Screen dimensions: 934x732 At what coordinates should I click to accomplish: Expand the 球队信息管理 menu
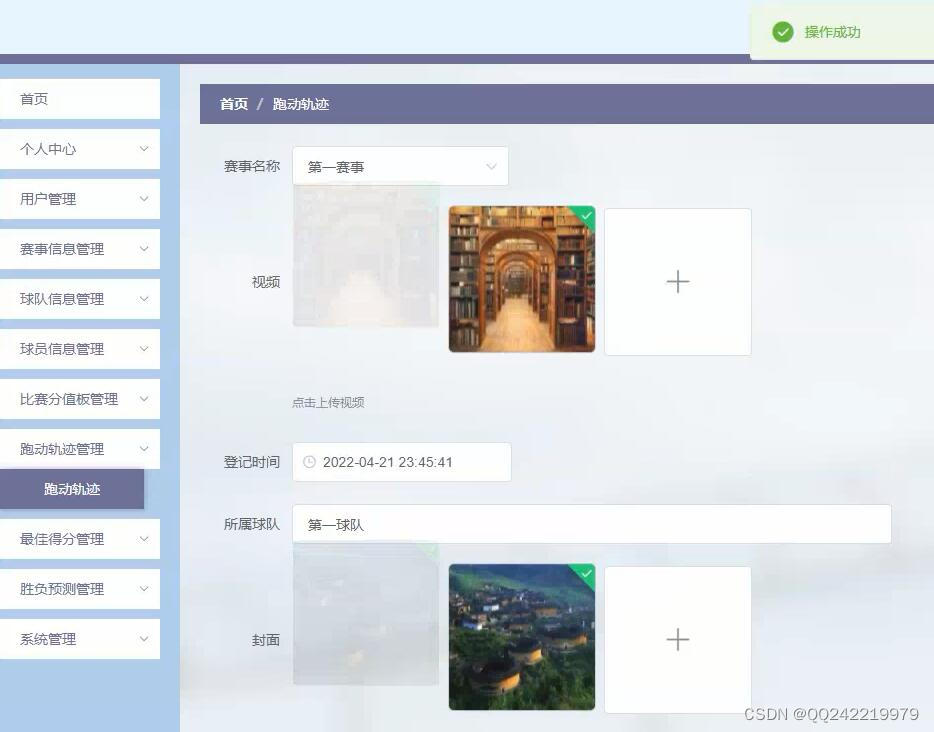click(x=80, y=299)
